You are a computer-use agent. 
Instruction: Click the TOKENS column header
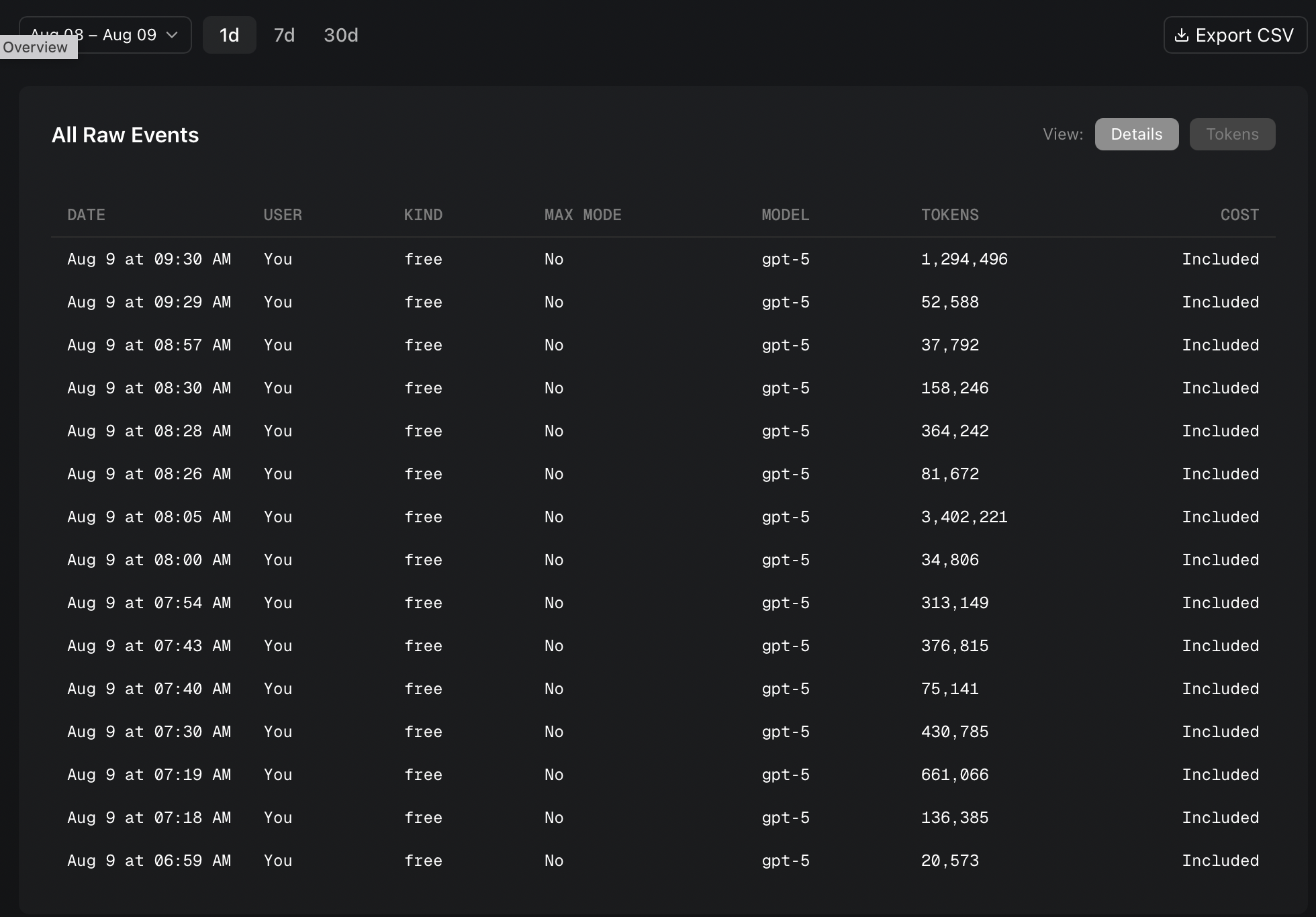[949, 215]
